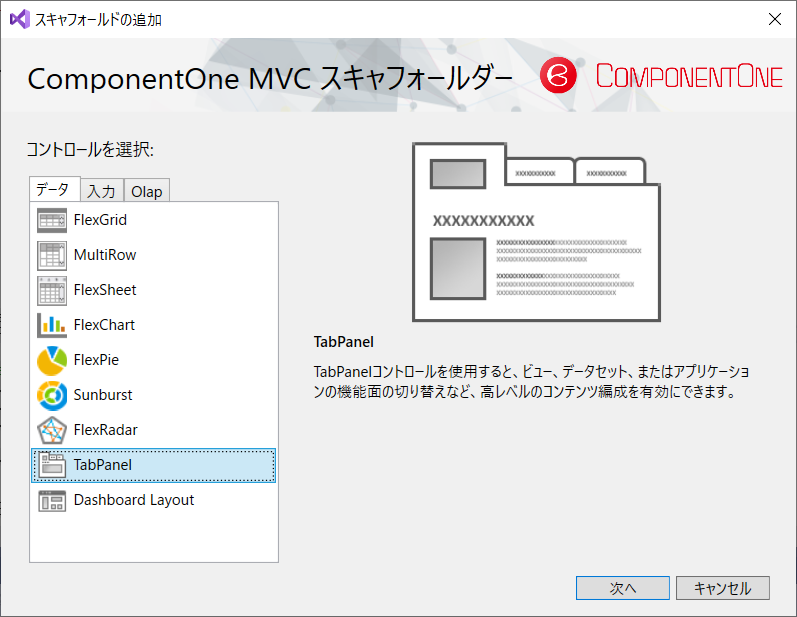This screenshot has height=617, width=797.
Task: Click the COMPONENTONE brand text
Action: [689, 76]
